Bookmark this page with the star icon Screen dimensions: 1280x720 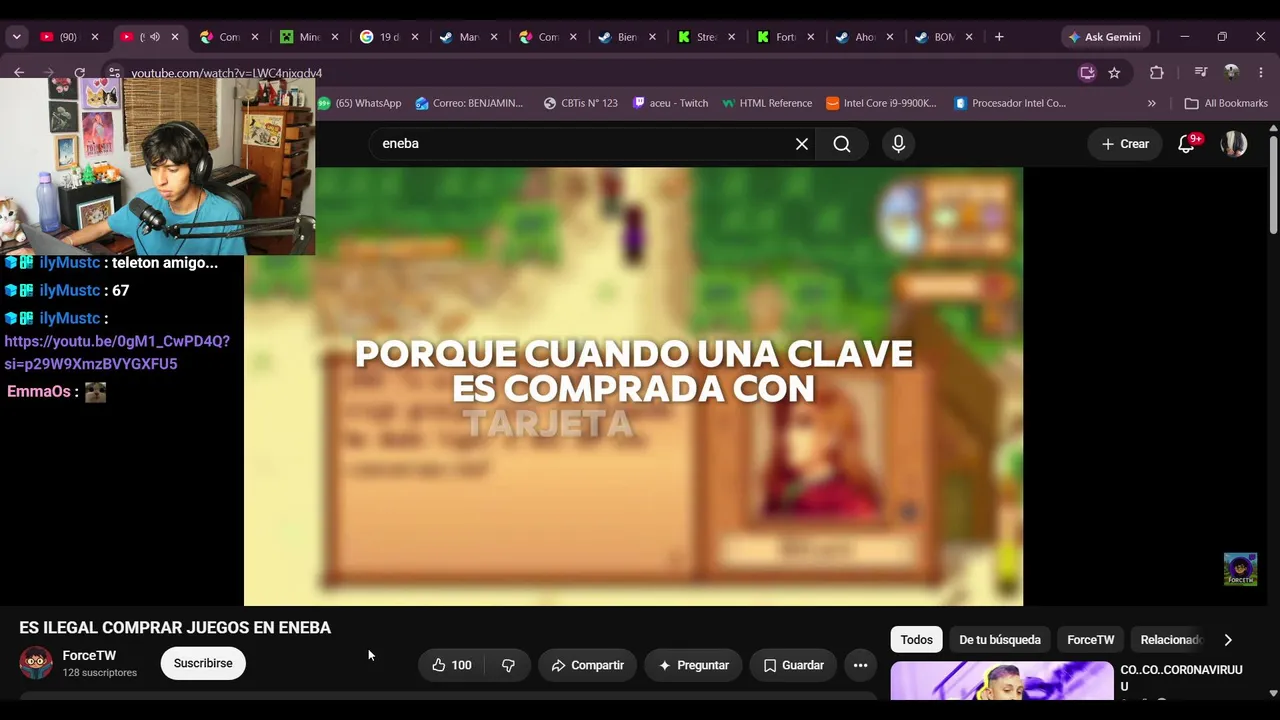click(x=1114, y=72)
